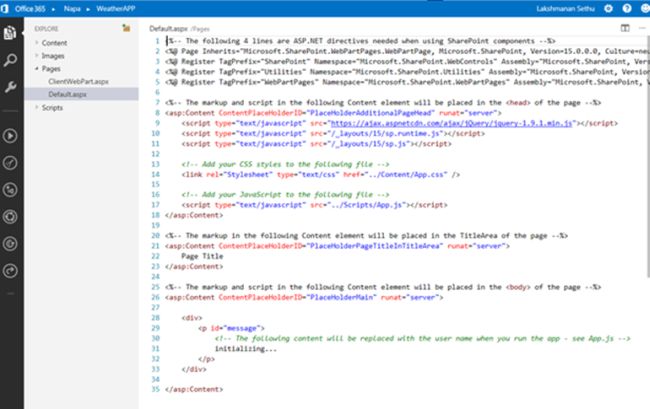650x409 pixels.
Task: Go to Office 365 home link
Action: click(30, 9)
